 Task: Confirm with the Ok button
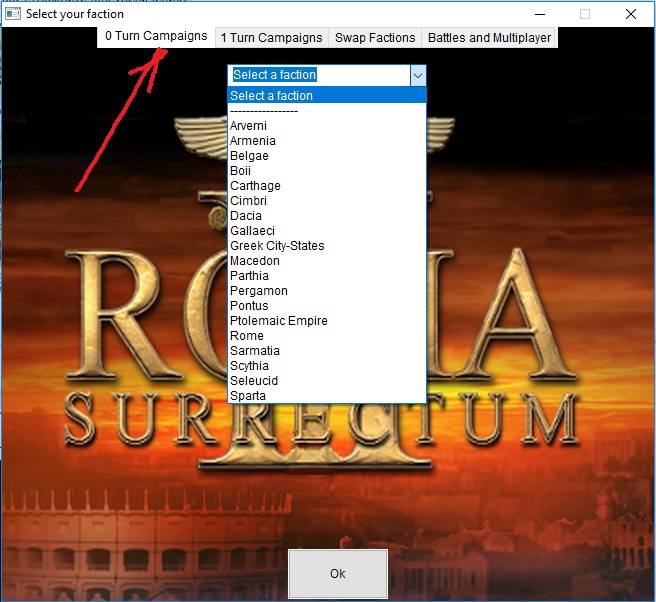click(338, 573)
